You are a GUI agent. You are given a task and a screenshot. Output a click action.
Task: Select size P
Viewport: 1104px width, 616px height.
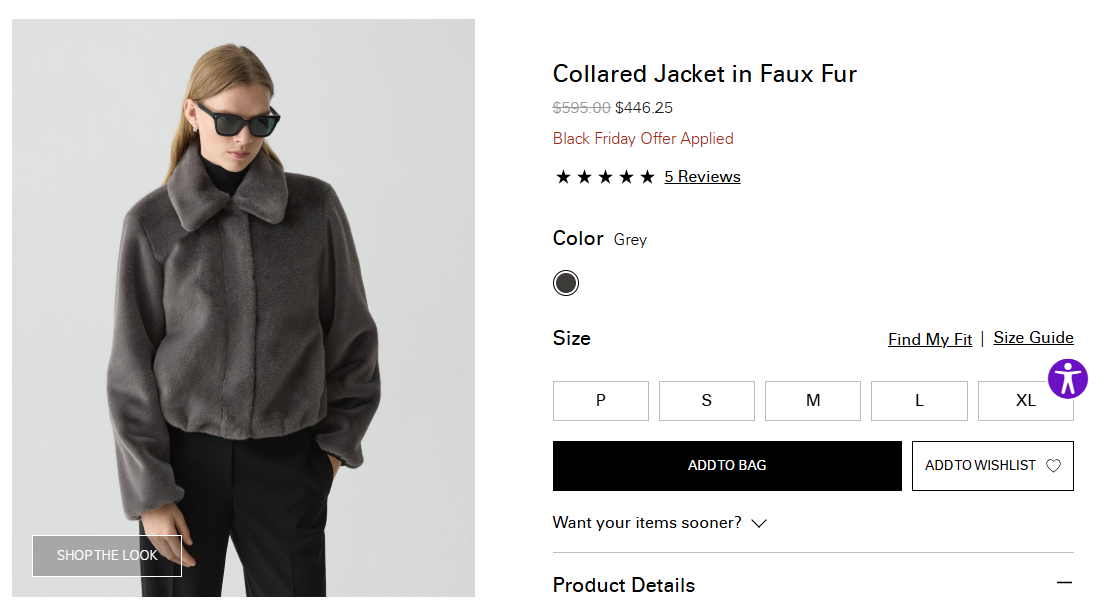pyautogui.click(x=600, y=401)
